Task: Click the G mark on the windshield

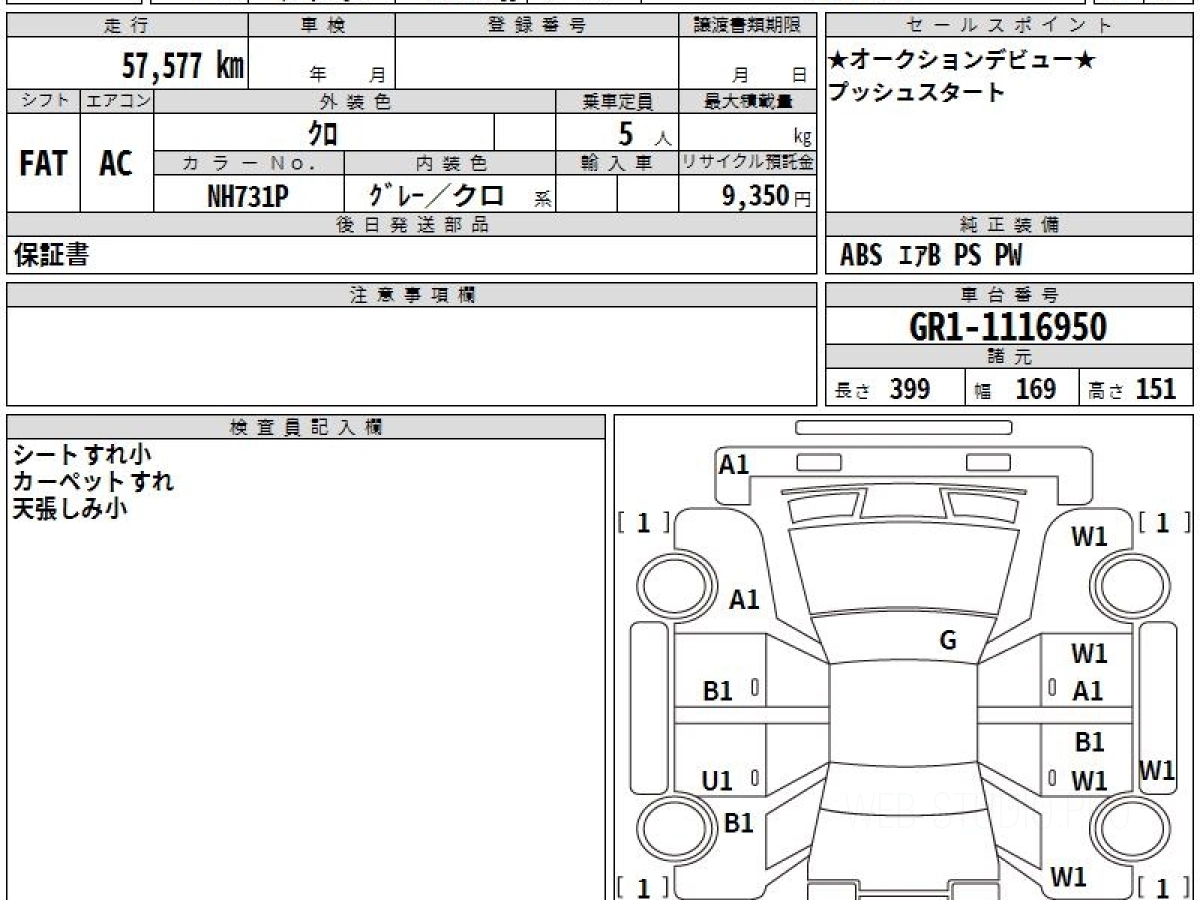Action: [x=947, y=641]
